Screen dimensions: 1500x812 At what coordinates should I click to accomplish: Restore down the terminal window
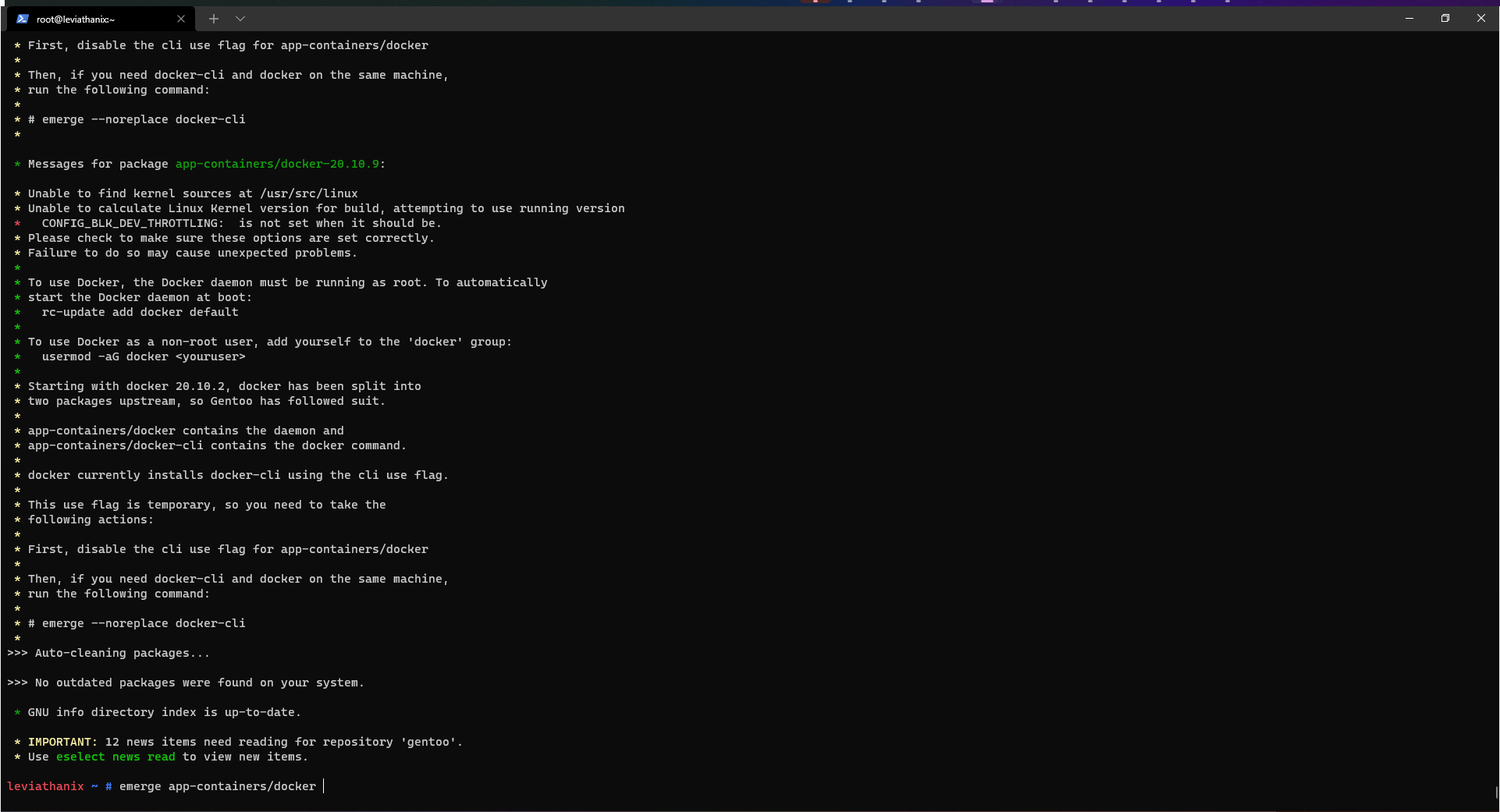coord(1445,18)
